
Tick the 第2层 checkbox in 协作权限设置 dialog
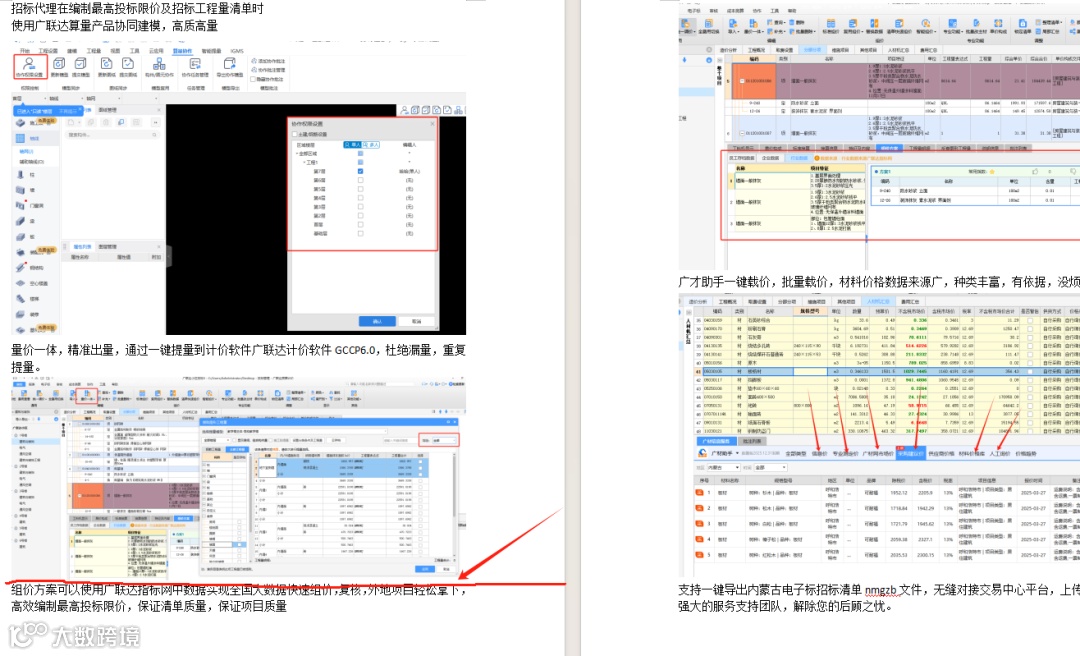(x=360, y=216)
